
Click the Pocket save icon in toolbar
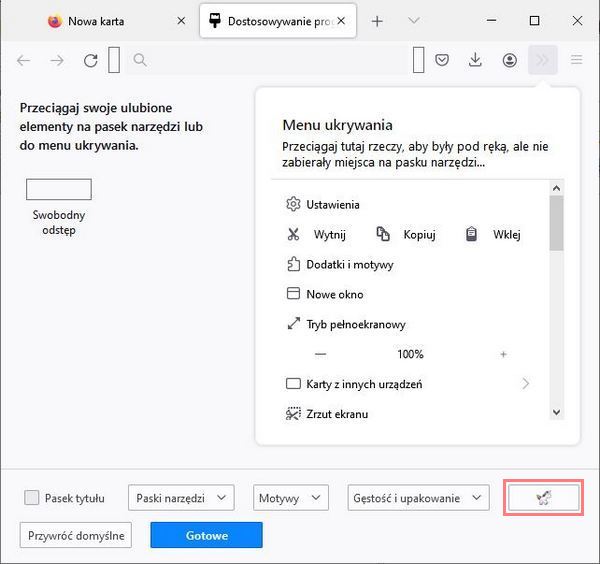[x=442, y=60]
